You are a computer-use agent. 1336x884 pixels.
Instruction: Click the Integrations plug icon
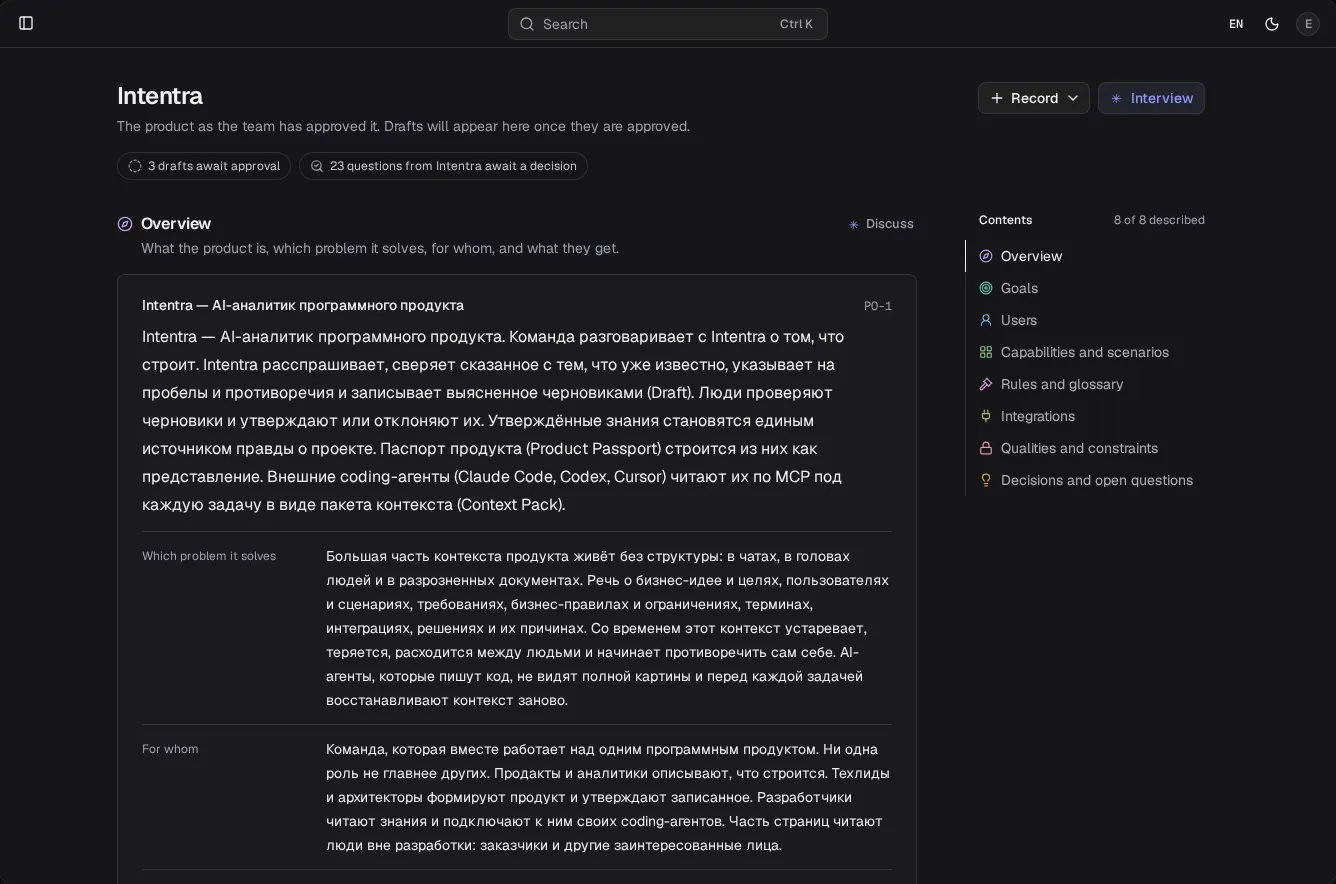pyautogui.click(x=986, y=416)
